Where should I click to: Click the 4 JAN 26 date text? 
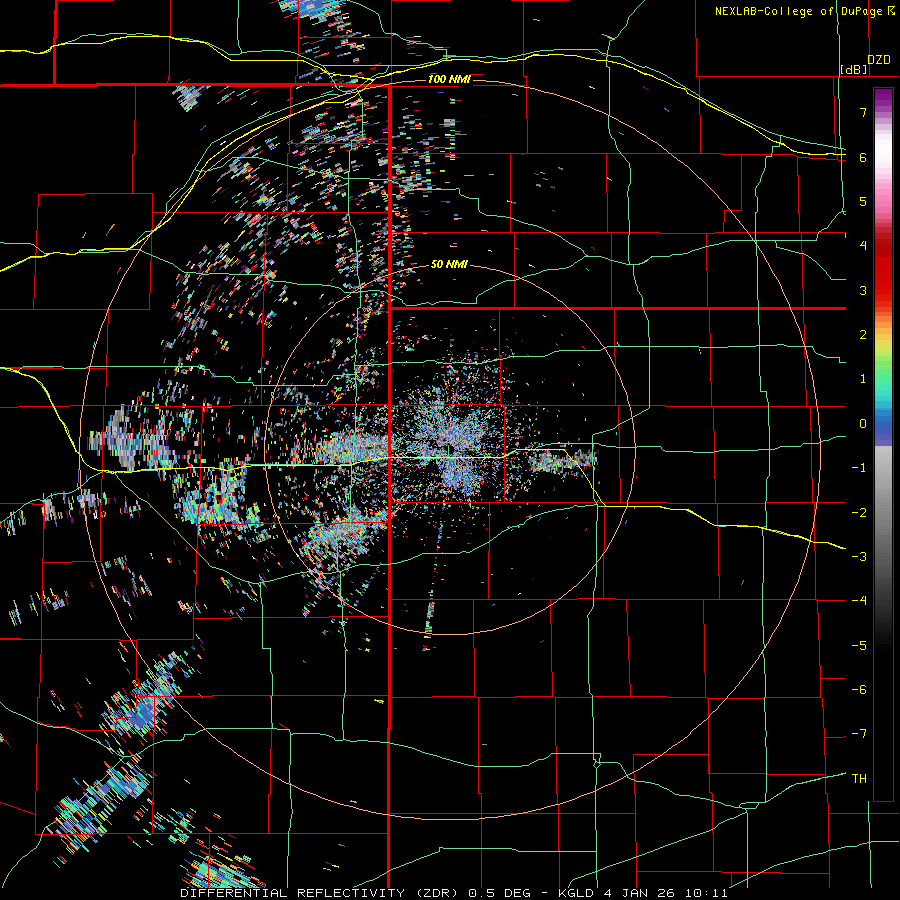639,893
